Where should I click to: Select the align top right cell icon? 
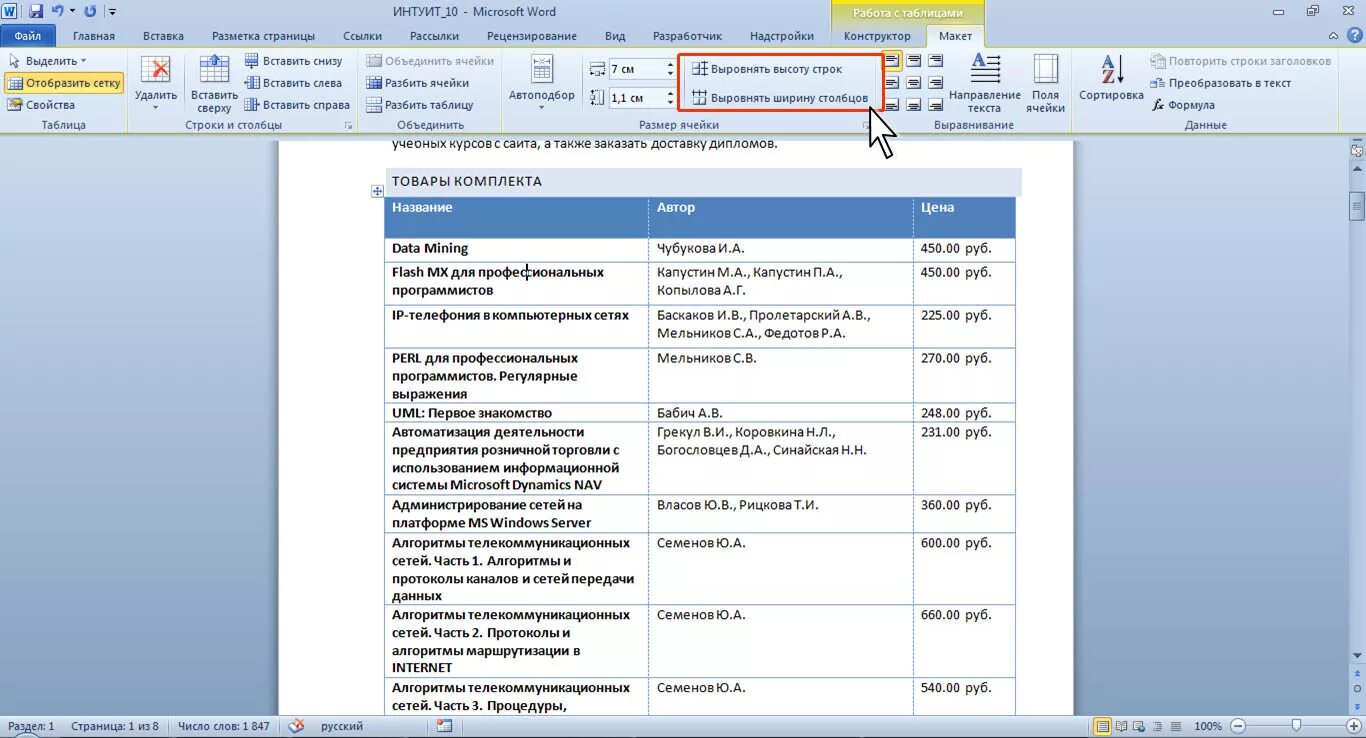tap(936, 60)
